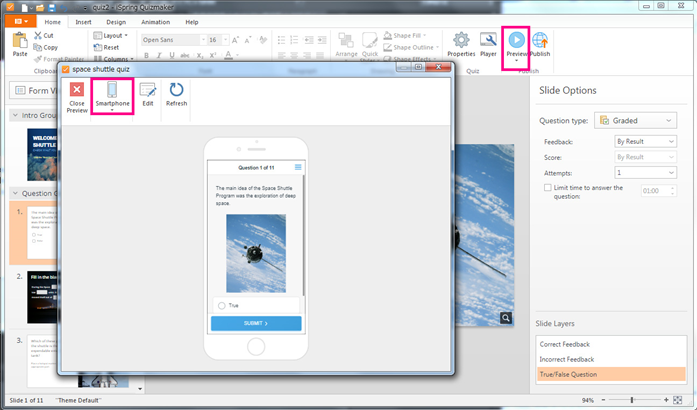
Task: Click the open folder icon in the quick access bar
Action: coord(40,7)
